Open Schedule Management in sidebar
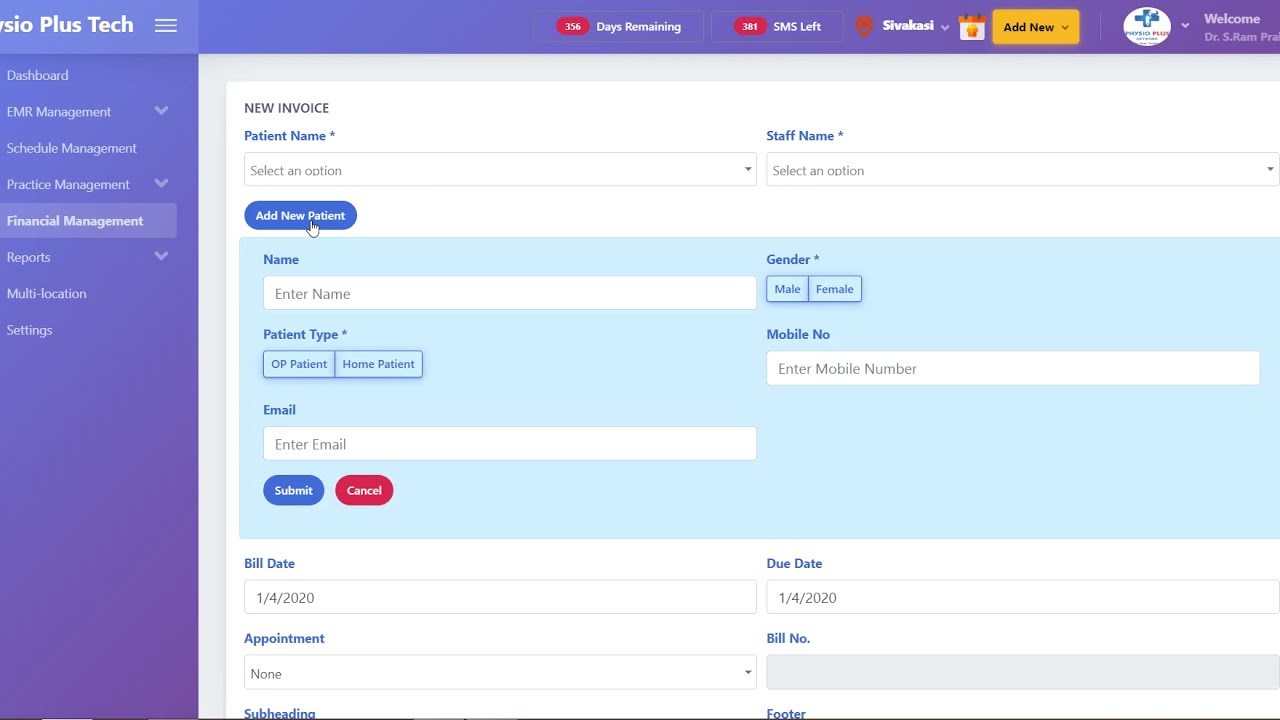Viewport: 1280px width, 720px height. click(x=72, y=148)
